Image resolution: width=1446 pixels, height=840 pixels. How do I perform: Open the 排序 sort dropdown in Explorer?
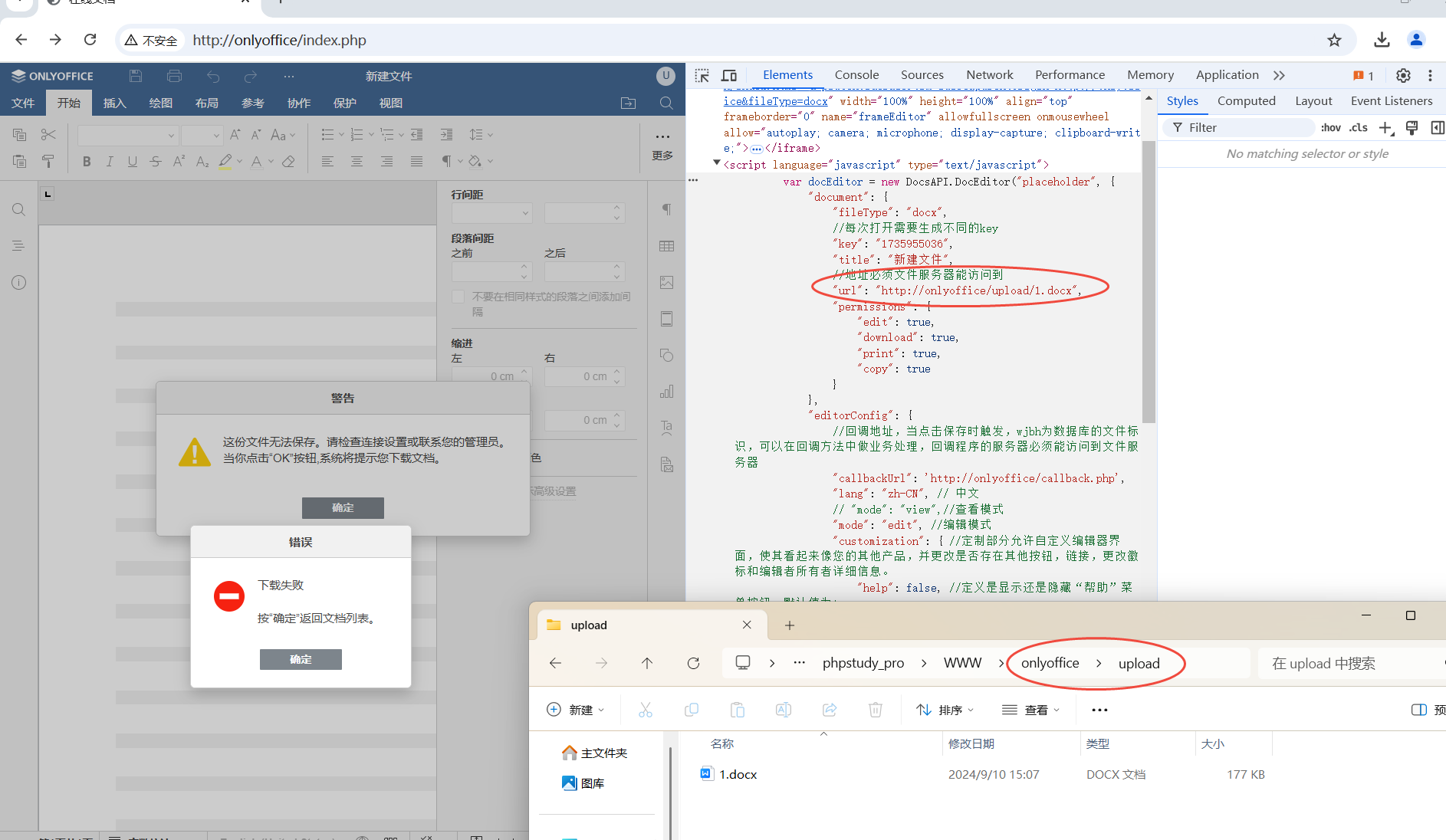[945, 710]
